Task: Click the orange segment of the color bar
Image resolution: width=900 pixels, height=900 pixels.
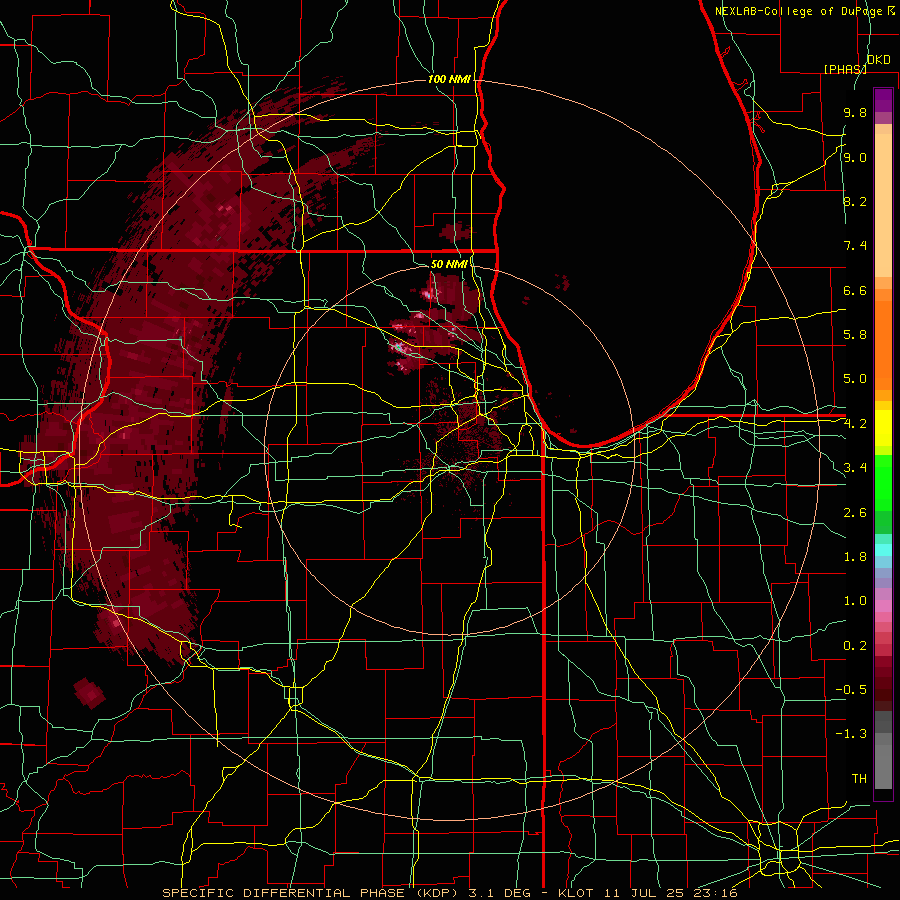Action: [883, 346]
